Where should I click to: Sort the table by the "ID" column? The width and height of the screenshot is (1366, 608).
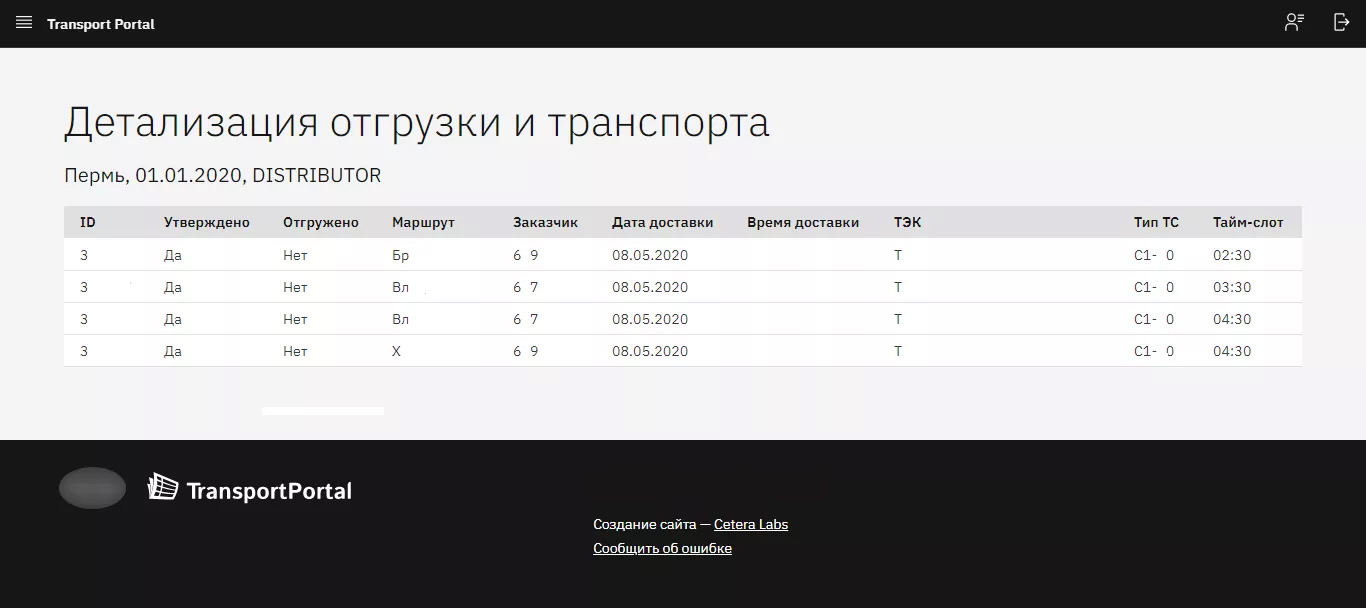point(88,222)
